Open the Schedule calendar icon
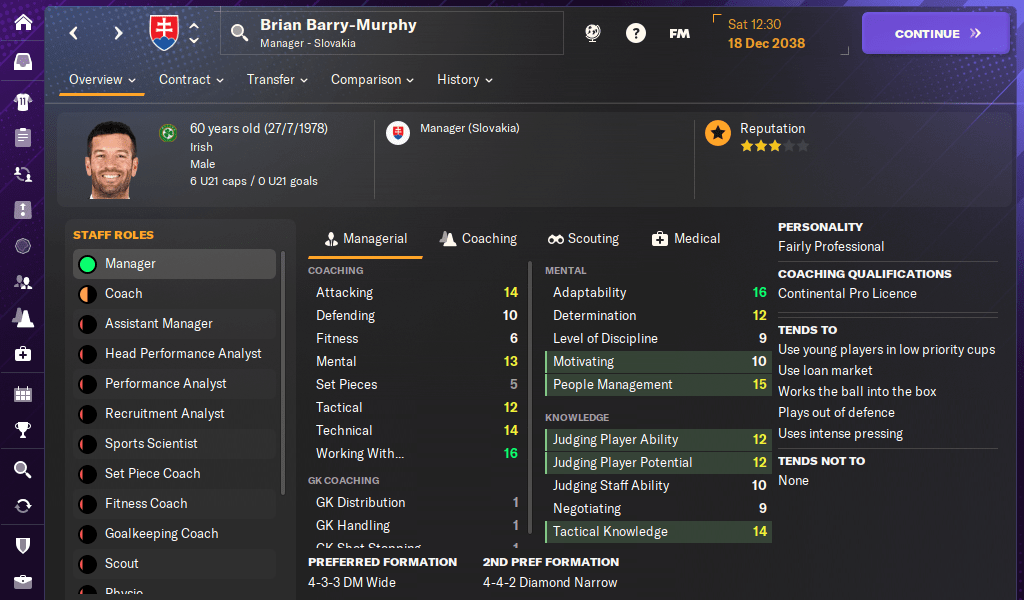The height and width of the screenshot is (600, 1024). pyautogui.click(x=23, y=394)
